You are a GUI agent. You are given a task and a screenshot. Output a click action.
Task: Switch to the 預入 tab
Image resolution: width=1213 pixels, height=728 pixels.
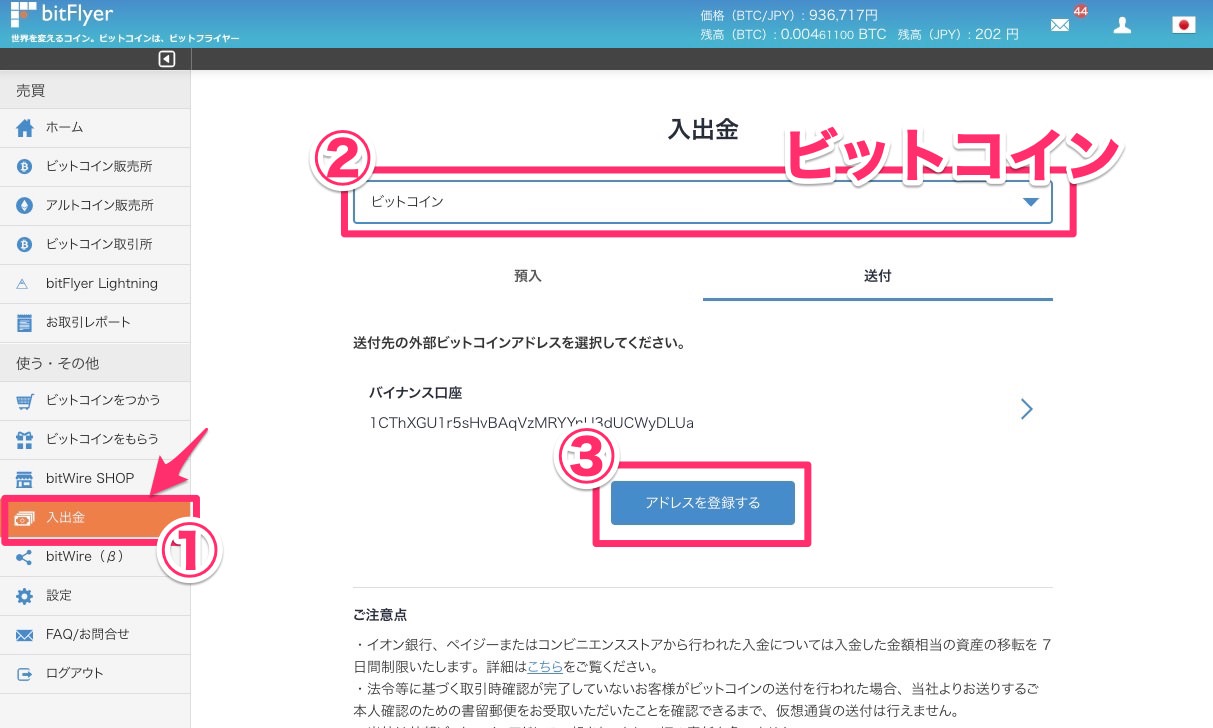(x=527, y=276)
